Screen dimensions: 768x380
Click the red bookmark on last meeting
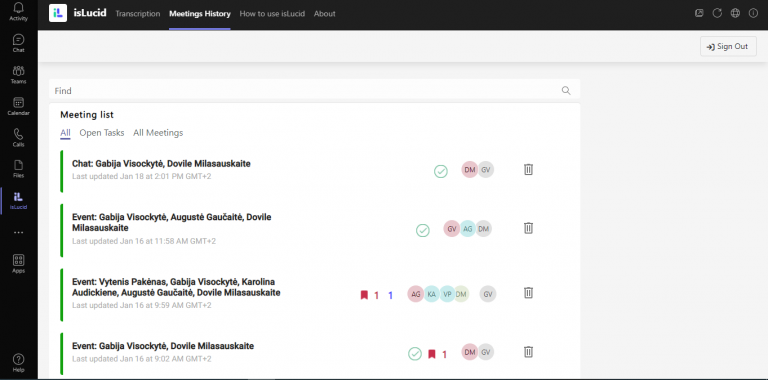(432, 354)
